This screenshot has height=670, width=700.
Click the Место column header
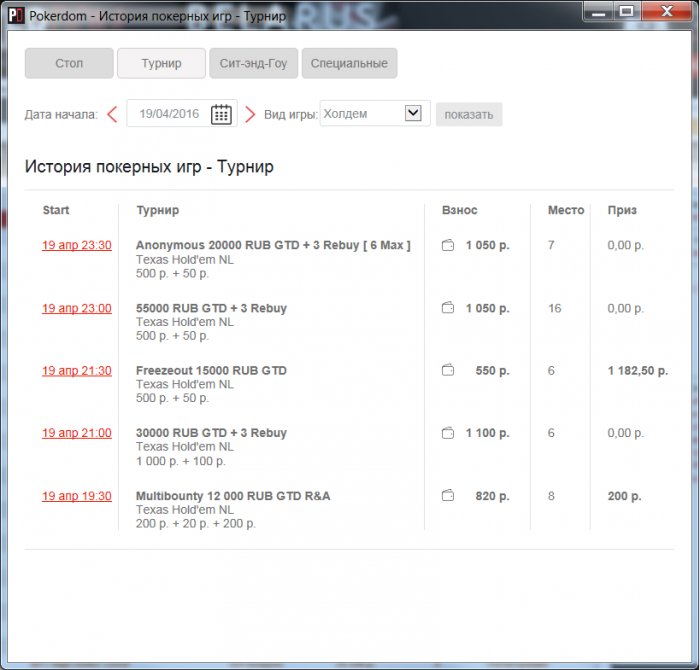point(566,210)
